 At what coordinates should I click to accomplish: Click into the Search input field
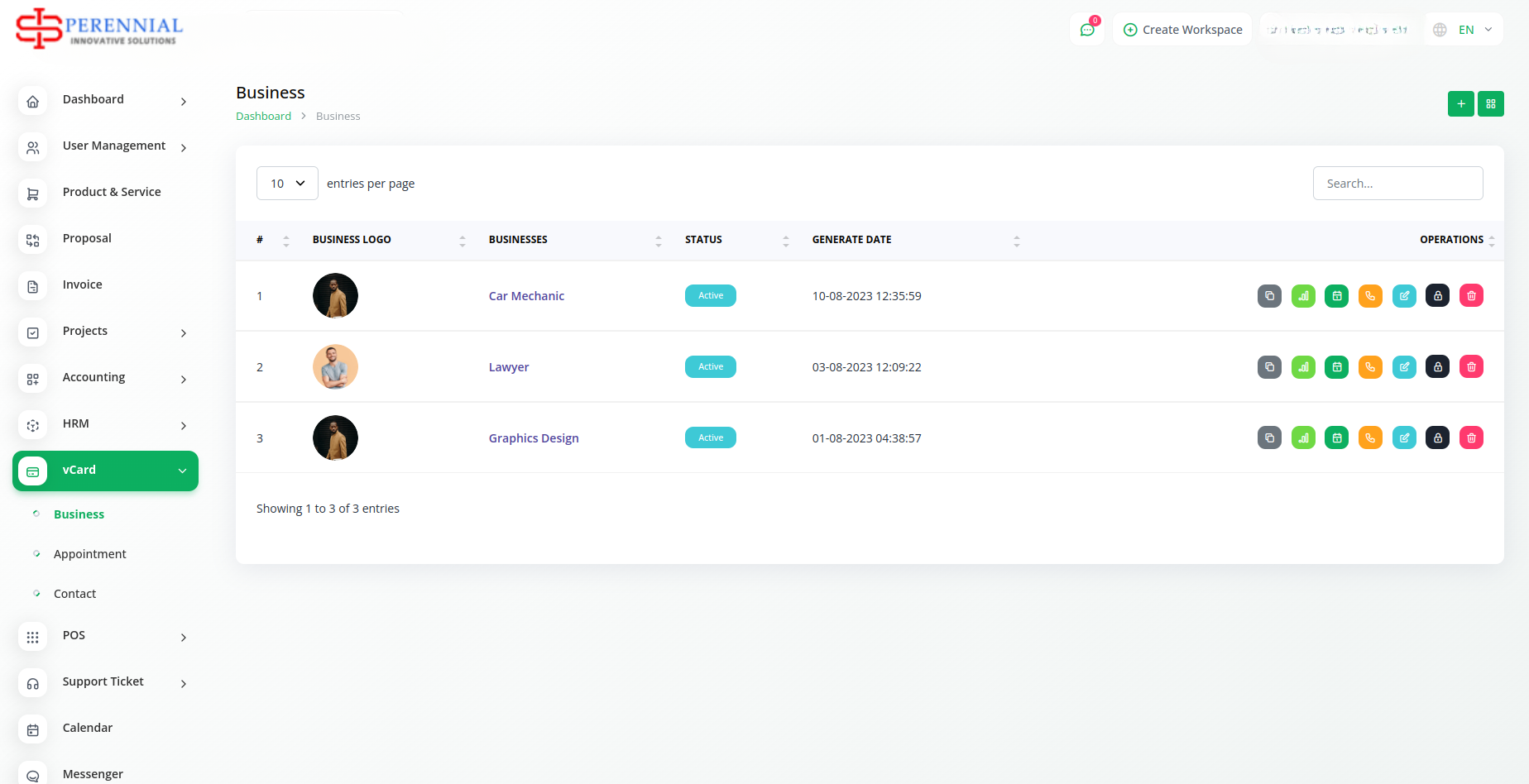pyautogui.click(x=1397, y=184)
